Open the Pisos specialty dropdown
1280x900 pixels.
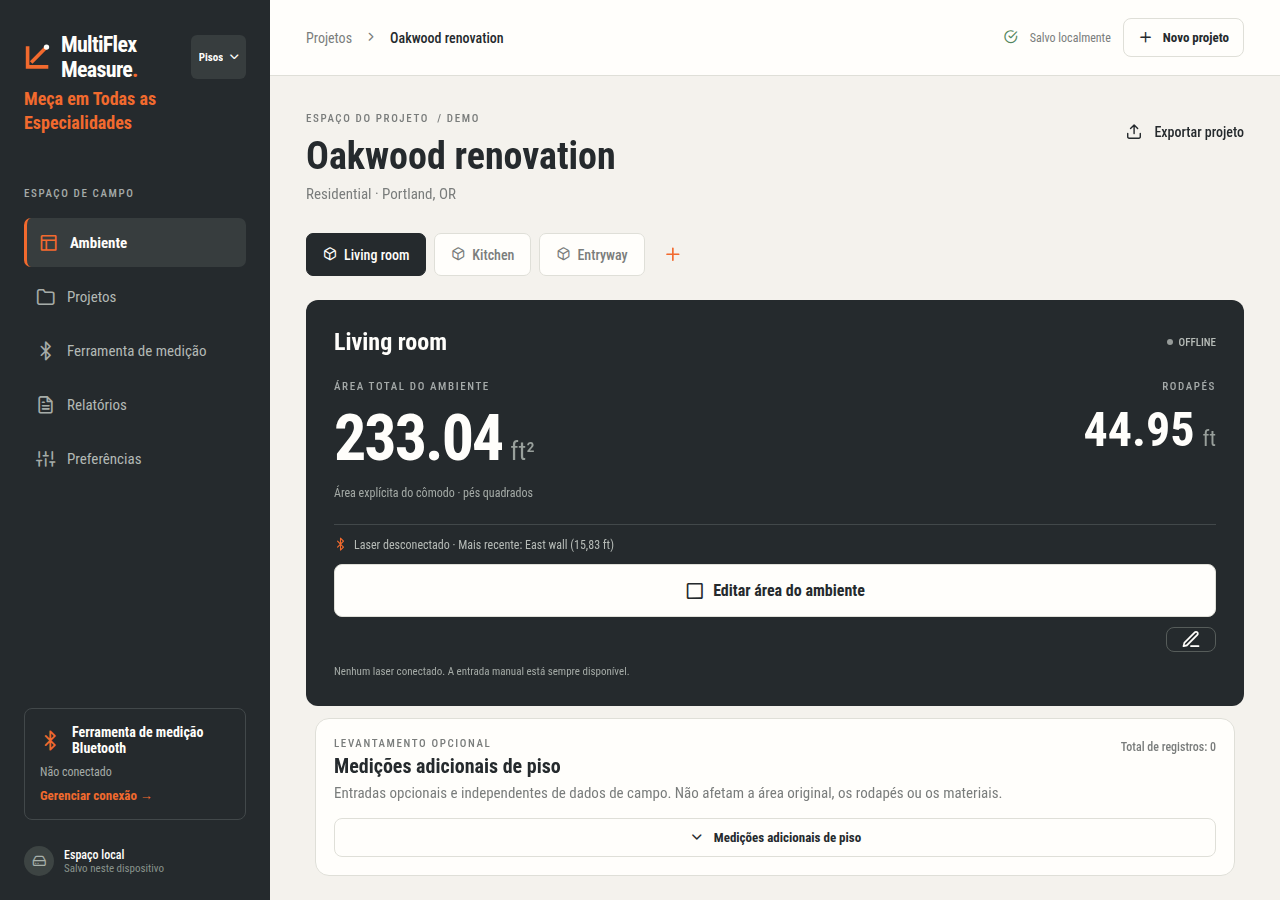pyautogui.click(x=218, y=57)
